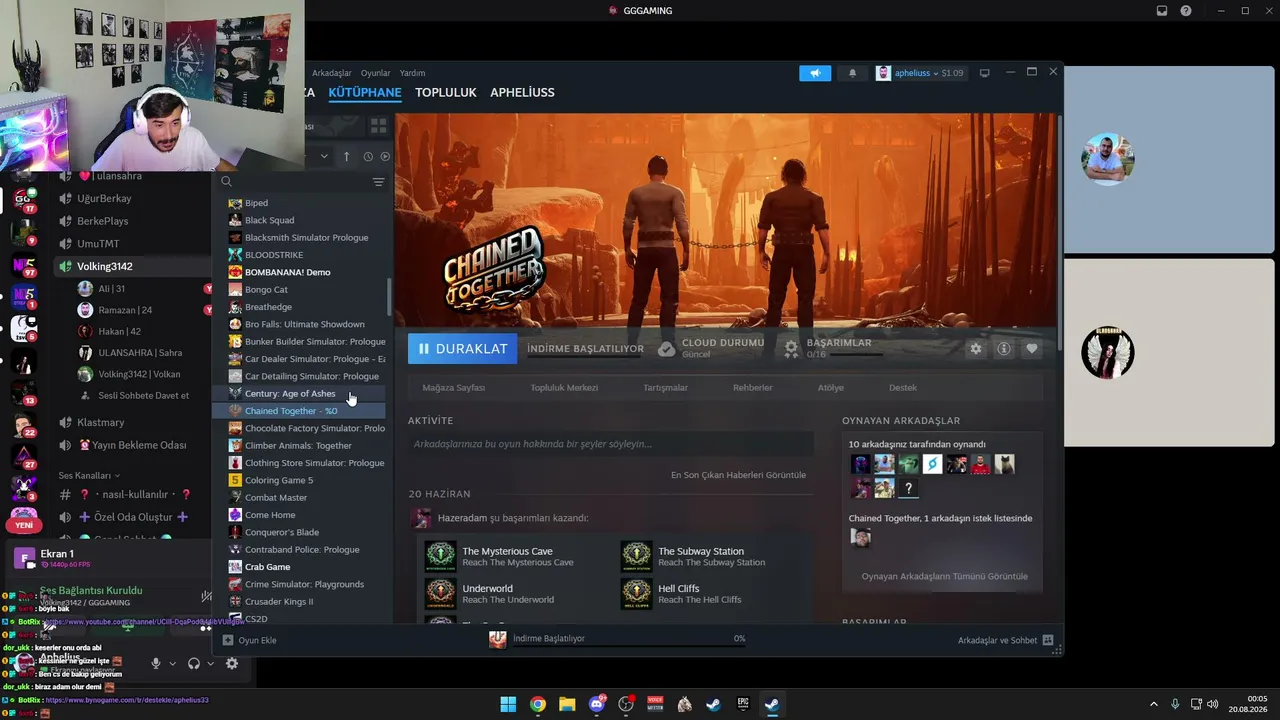Expand Ses Kanalları category
Screen dimensions: 1280x720
[x=89, y=475]
